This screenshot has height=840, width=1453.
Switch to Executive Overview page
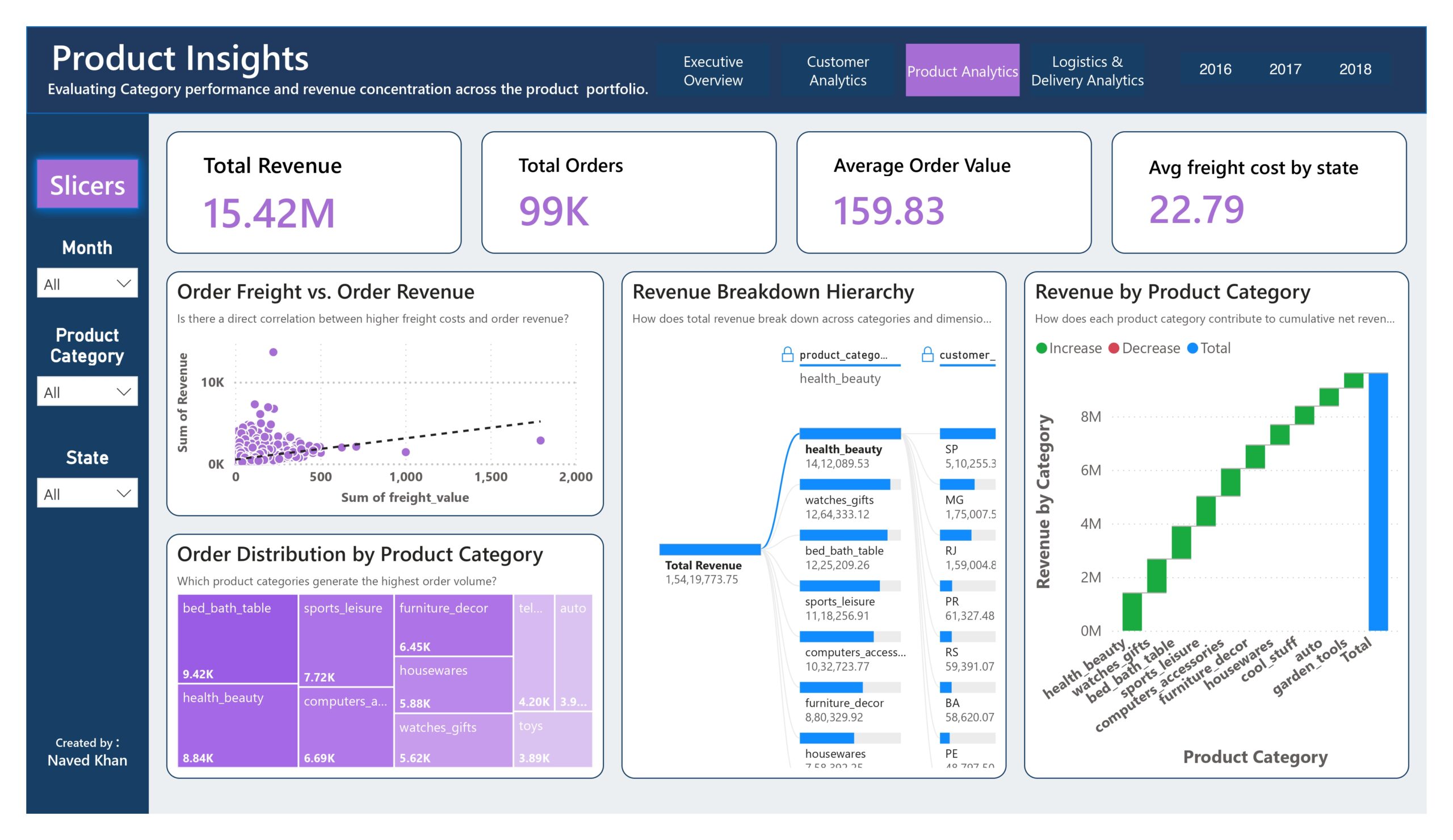click(713, 70)
